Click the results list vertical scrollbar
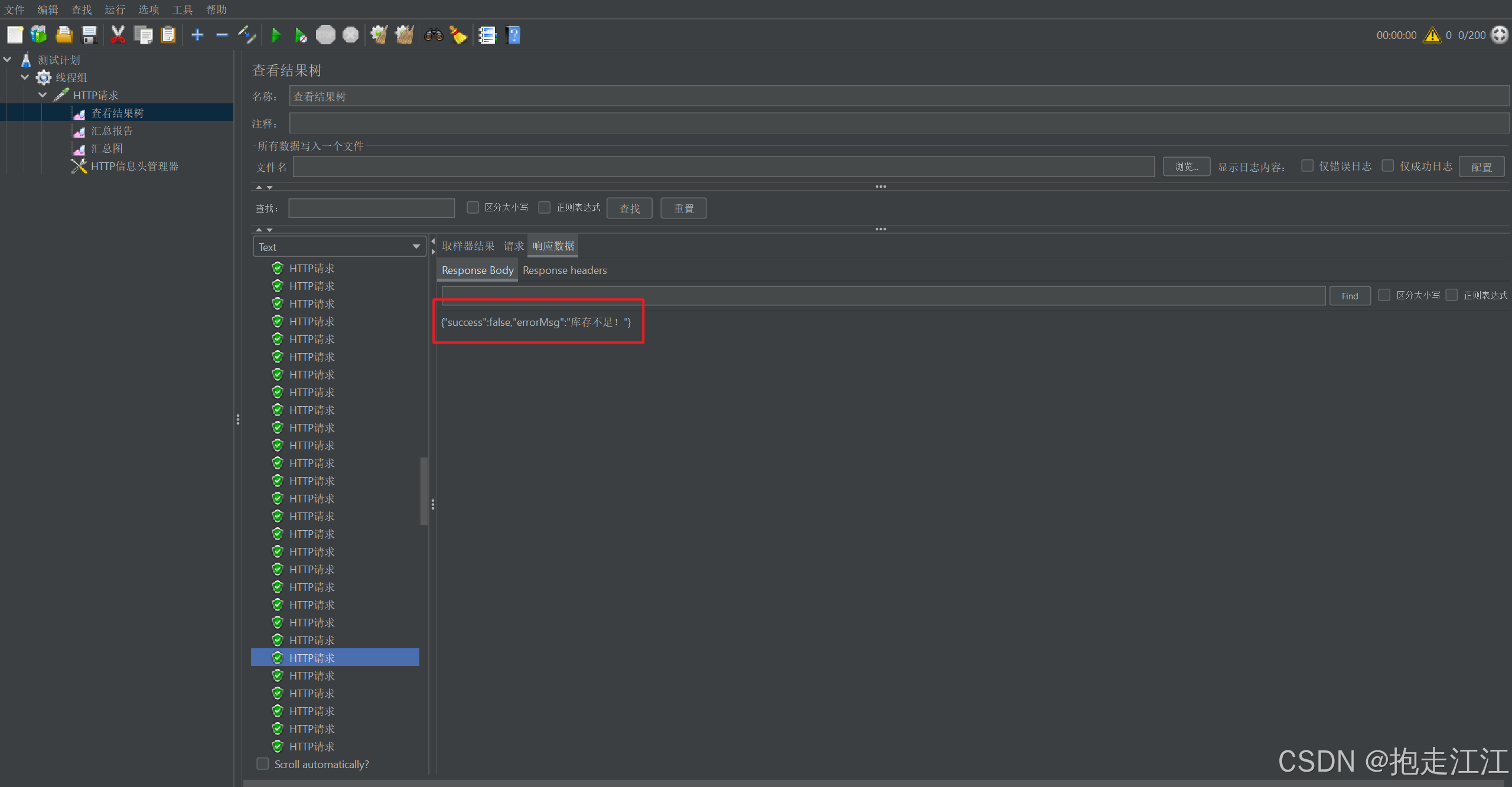The height and width of the screenshot is (787, 1512). pos(423,491)
